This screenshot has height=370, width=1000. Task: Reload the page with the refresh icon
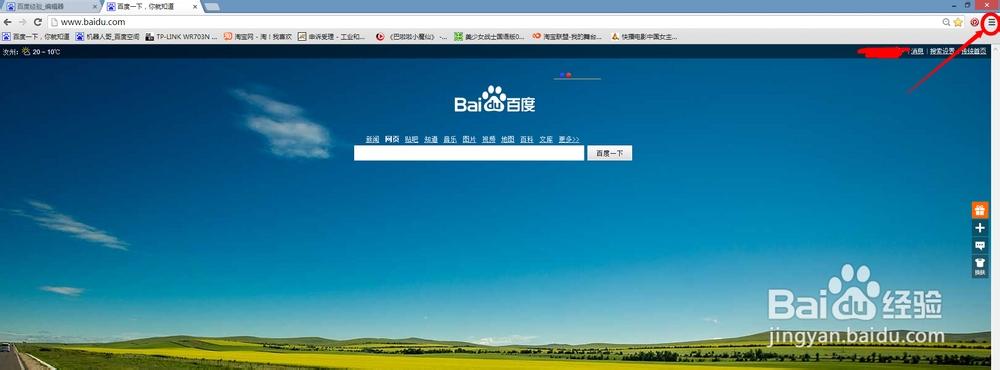click(38, 22)
